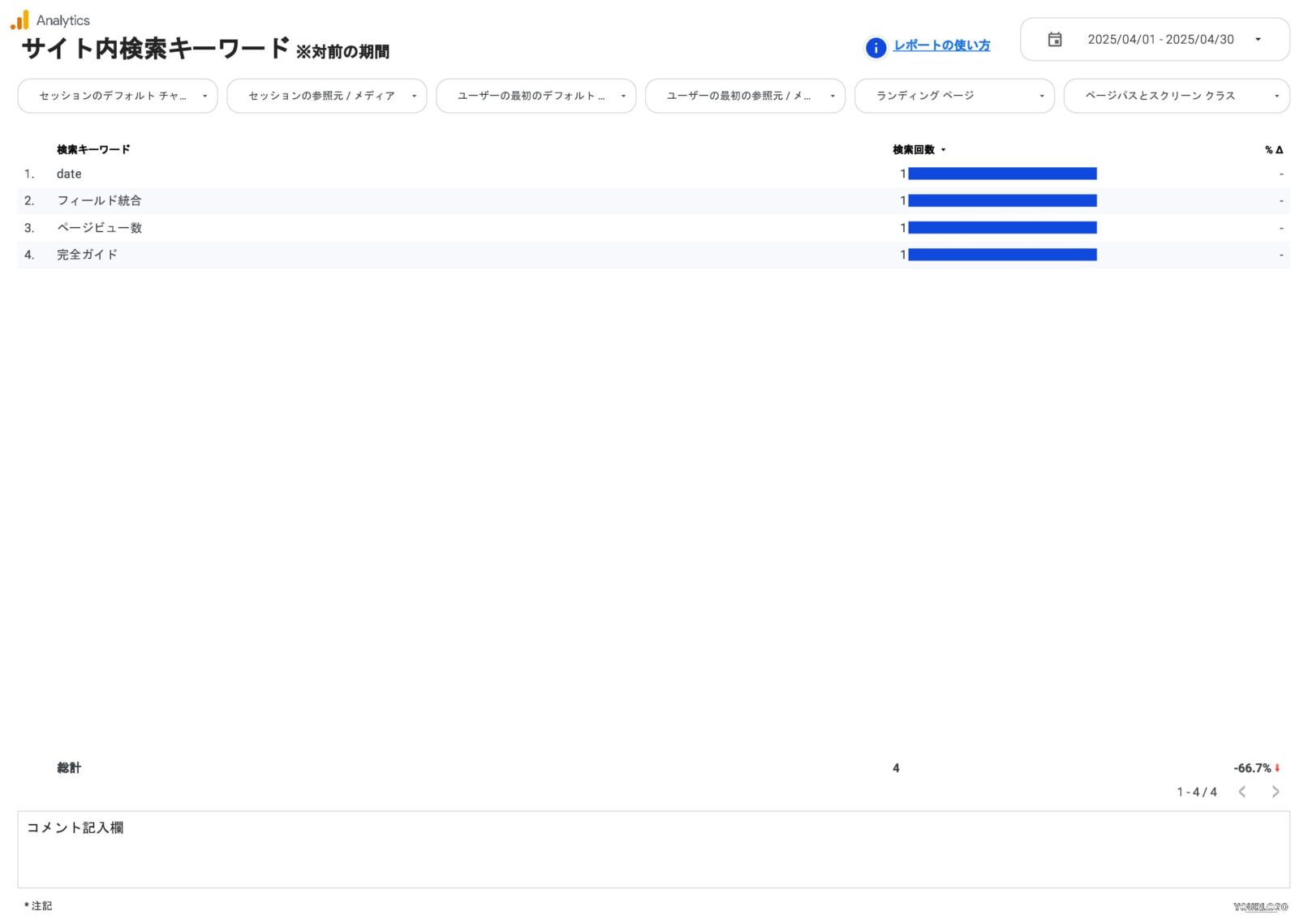This screenshot has width=1308, height=924.
Task: Click the calendar icon in the date range selector
Action: coord(1055,38)
